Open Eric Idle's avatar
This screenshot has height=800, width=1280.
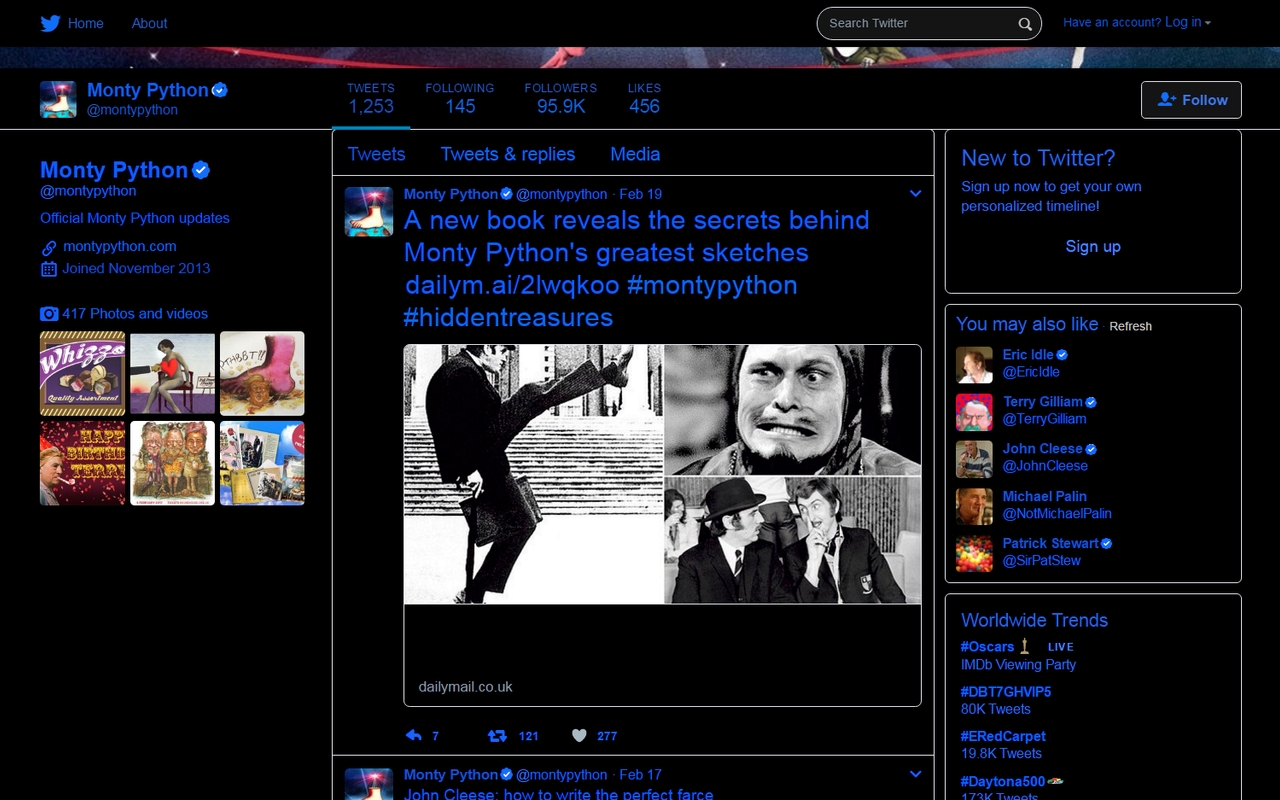coord(974,365)
